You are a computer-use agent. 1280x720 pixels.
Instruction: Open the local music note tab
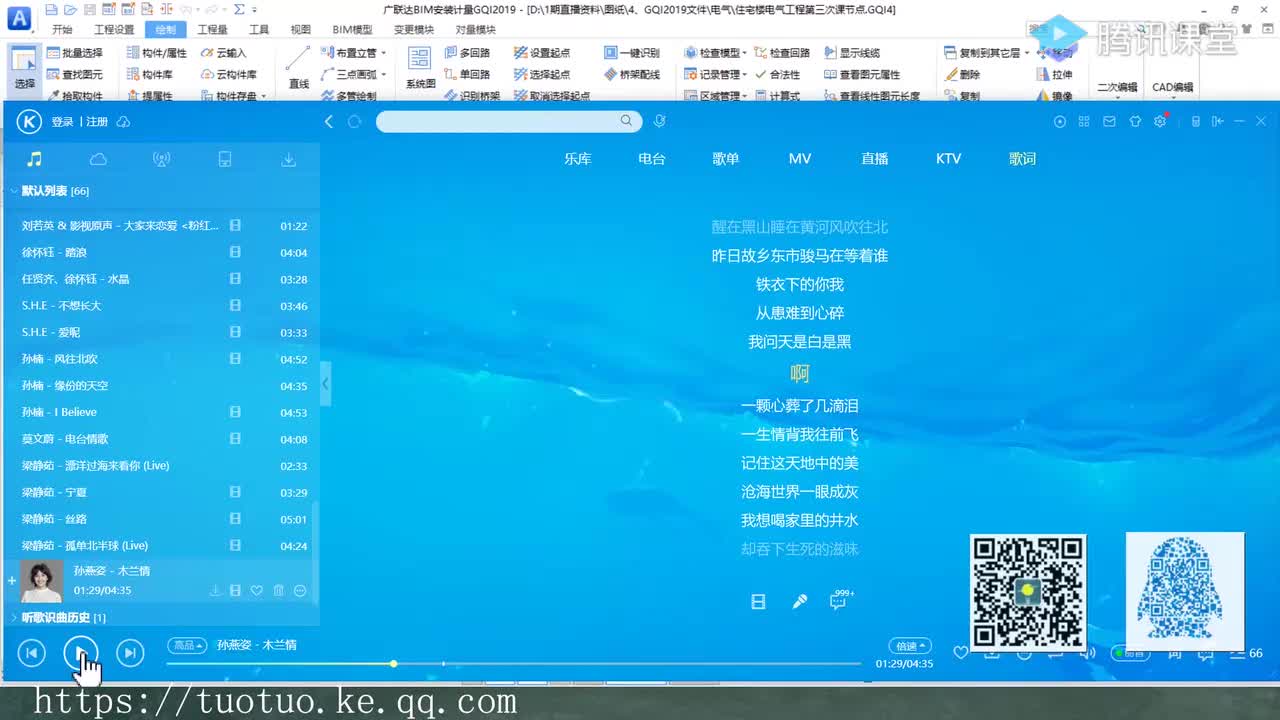[x=34, y=159]
